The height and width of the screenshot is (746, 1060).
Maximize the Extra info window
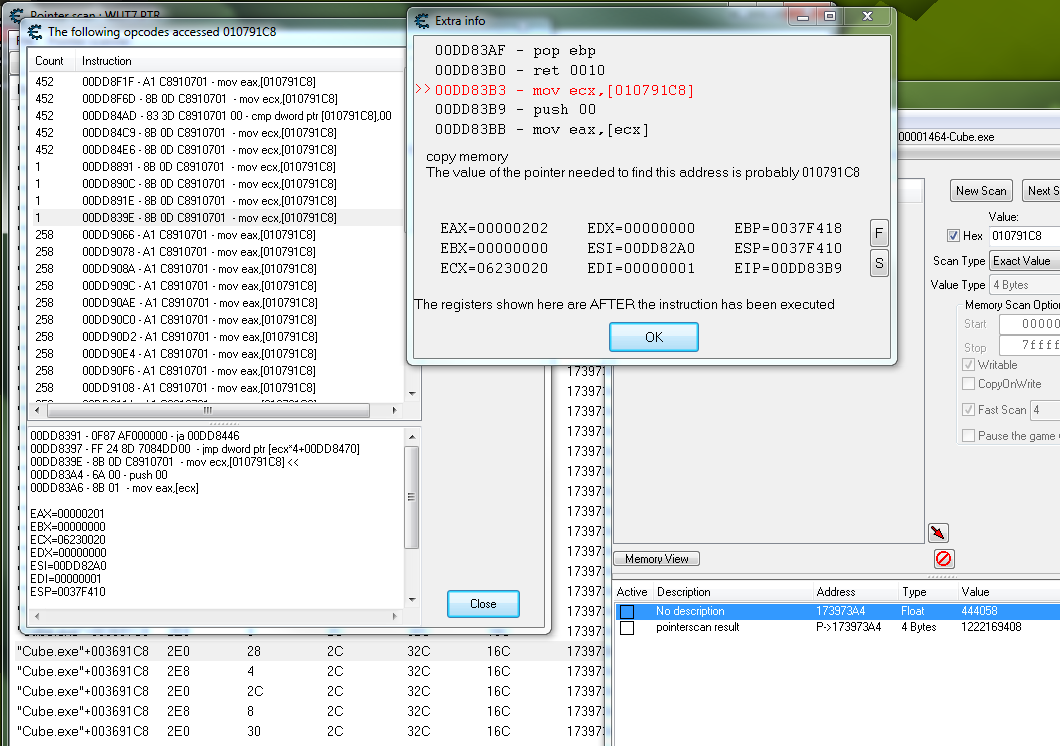tap(829, 17)
